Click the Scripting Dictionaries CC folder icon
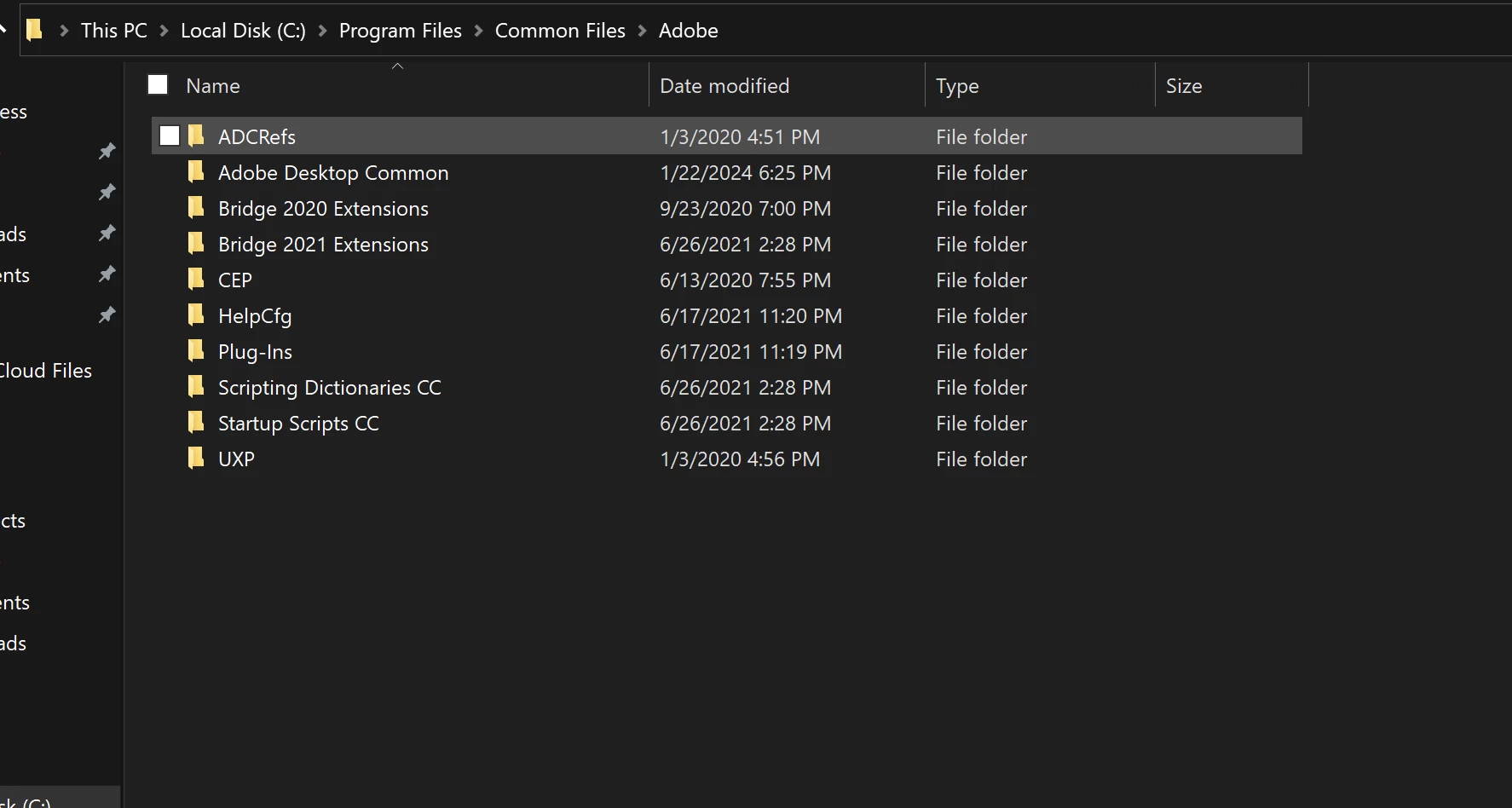Screen dimensions: 1512x808 pyautogui.click(x=196, y=386)
